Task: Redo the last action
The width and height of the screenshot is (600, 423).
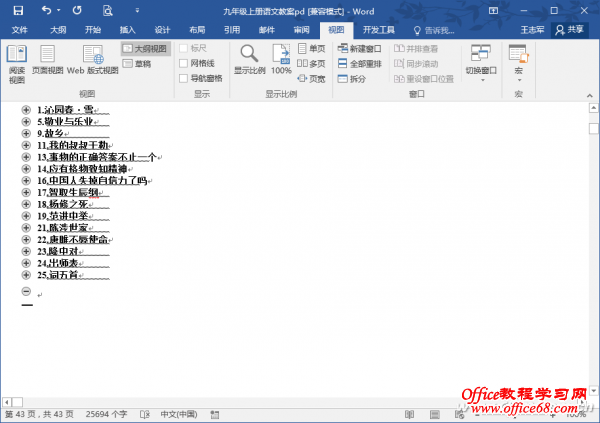Action: point(77,10)
